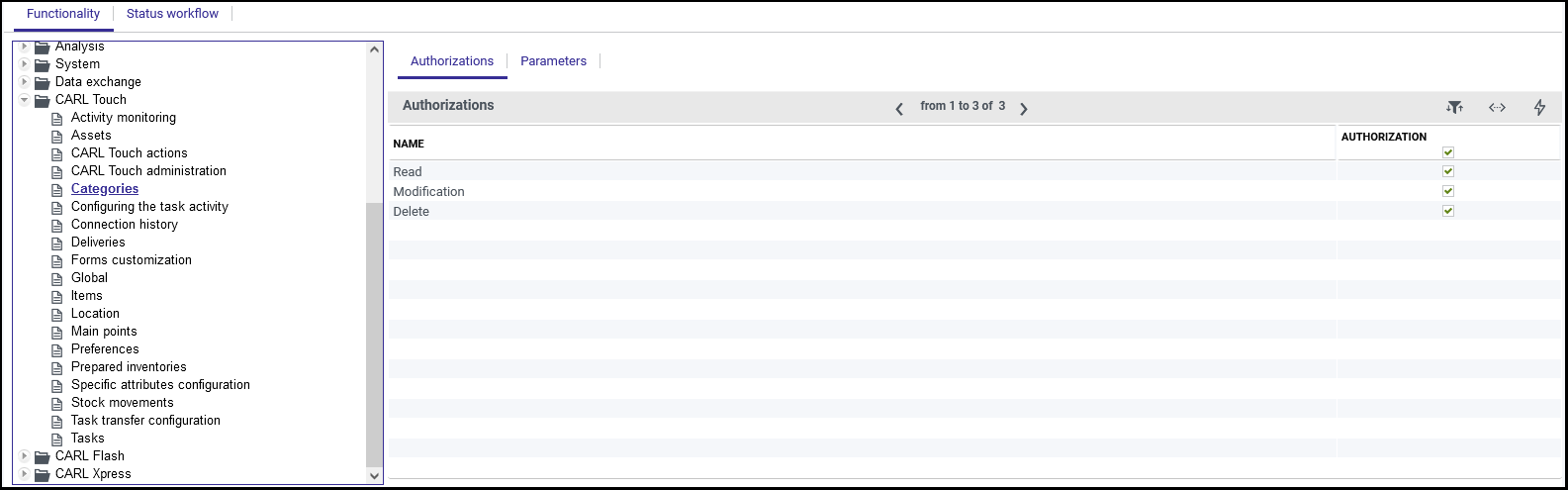Click the tree panel vertical scrollbar thumb

pyautogui.click(x=374, y=335)
